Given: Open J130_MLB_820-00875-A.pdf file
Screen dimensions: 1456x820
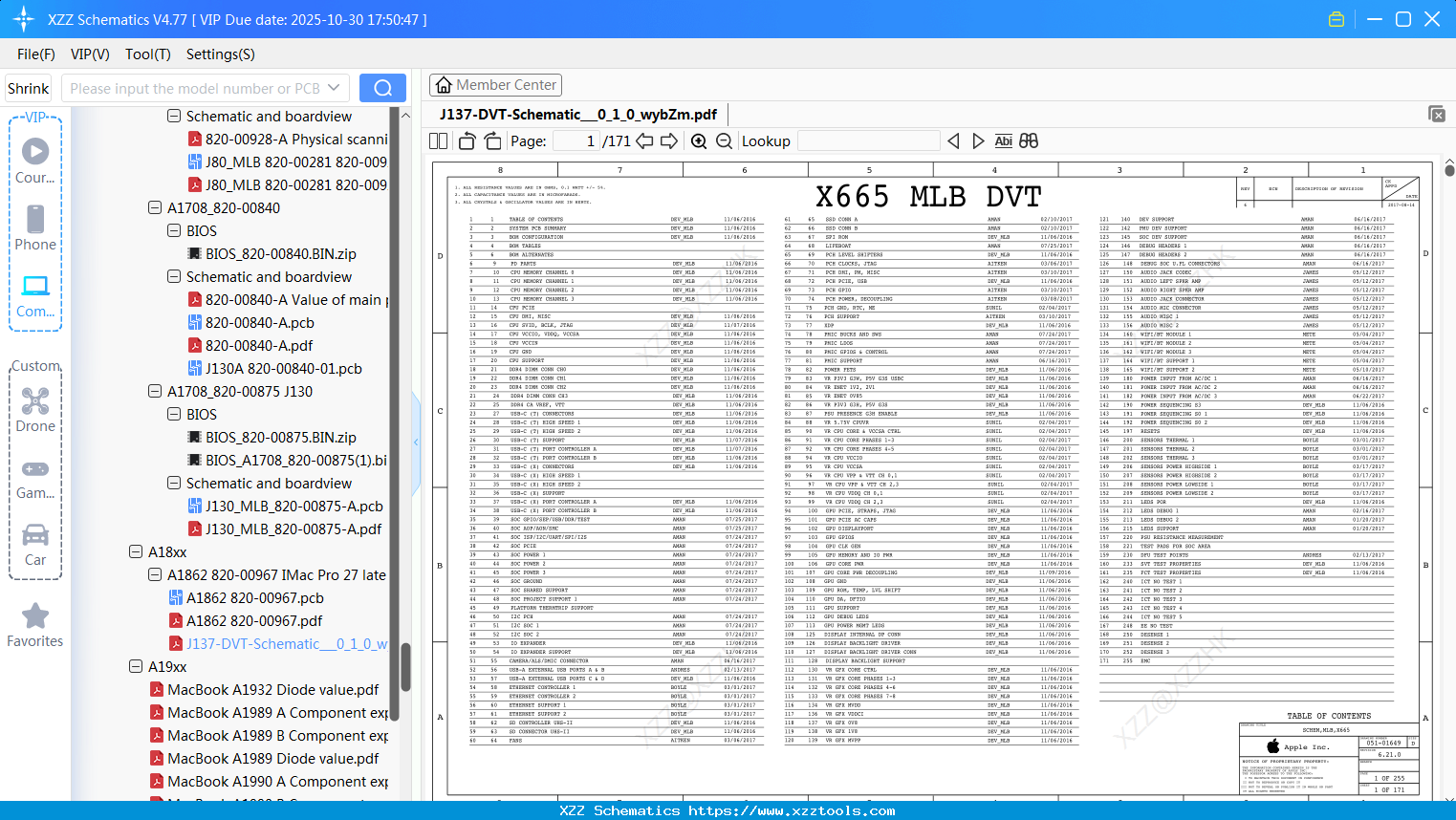Looking at the screenshot, I should (x=284, y=529).
